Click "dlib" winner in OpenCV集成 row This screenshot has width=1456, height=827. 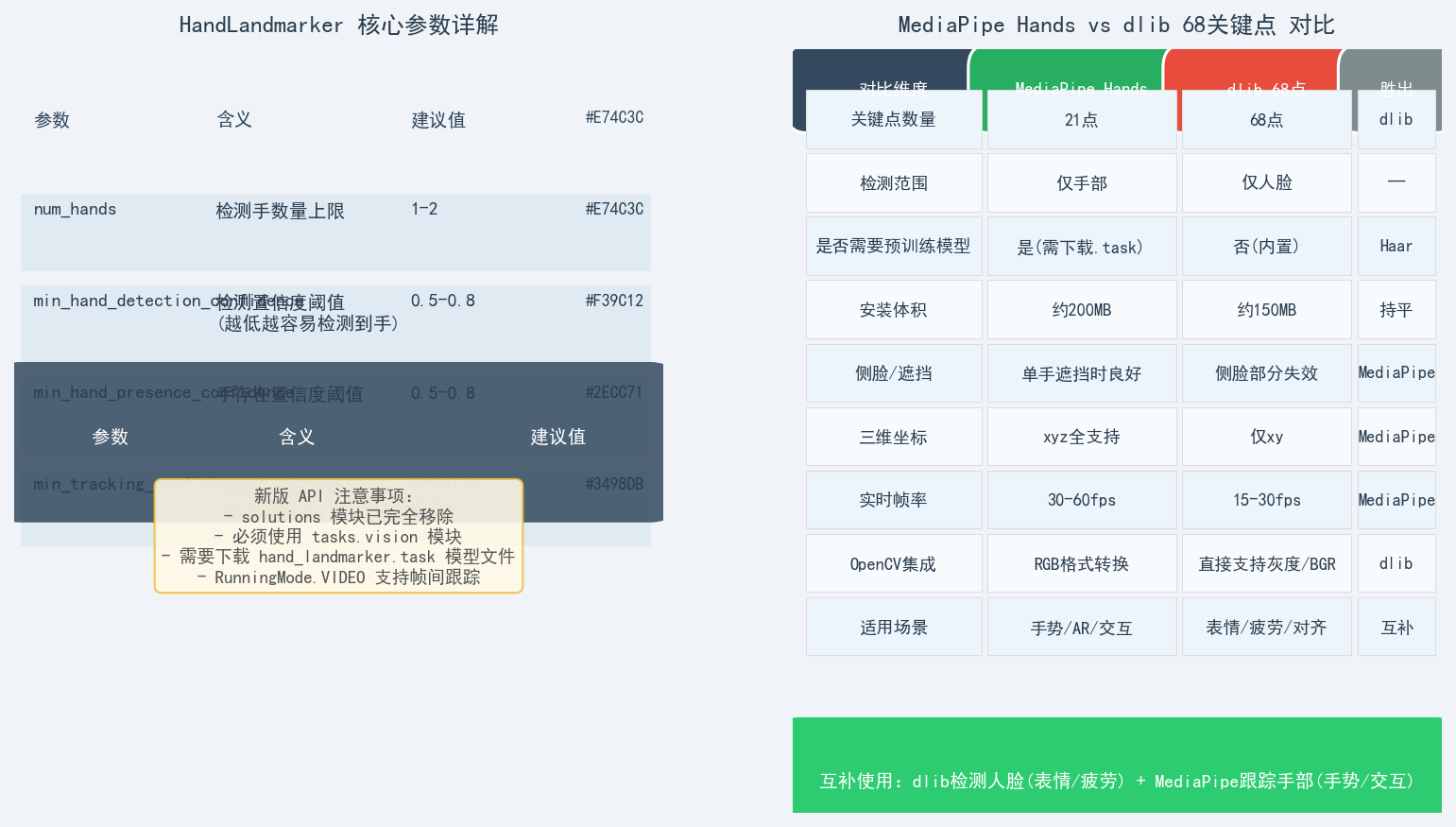coord(1396,564)
